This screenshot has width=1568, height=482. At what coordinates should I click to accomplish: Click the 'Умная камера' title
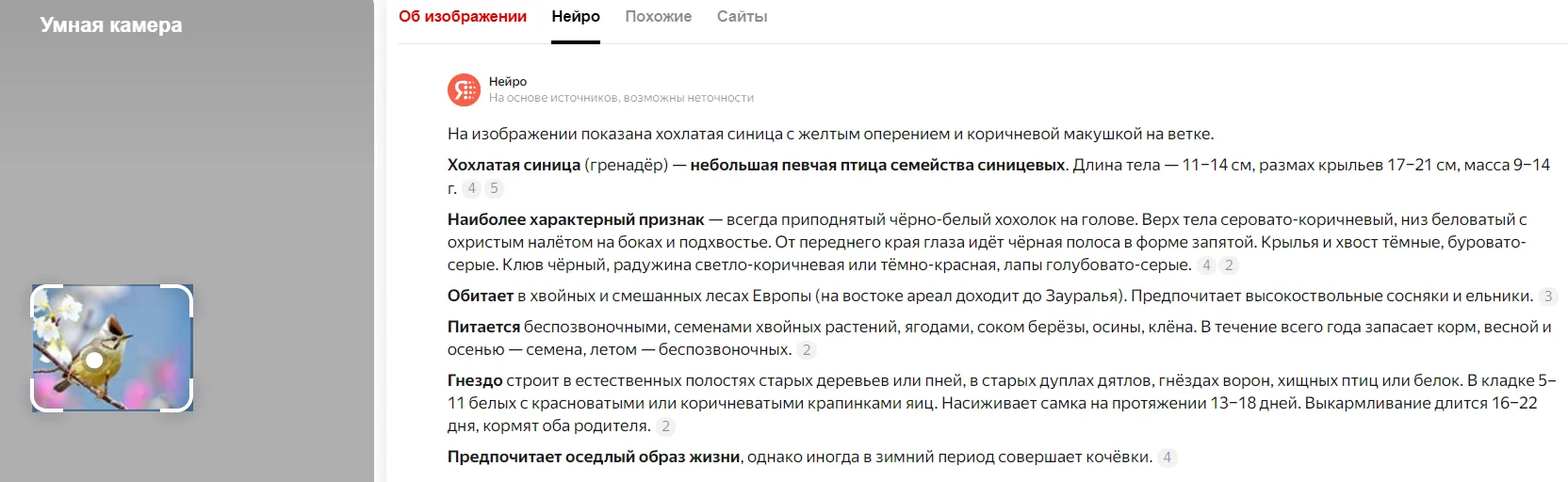pos(111,26)
